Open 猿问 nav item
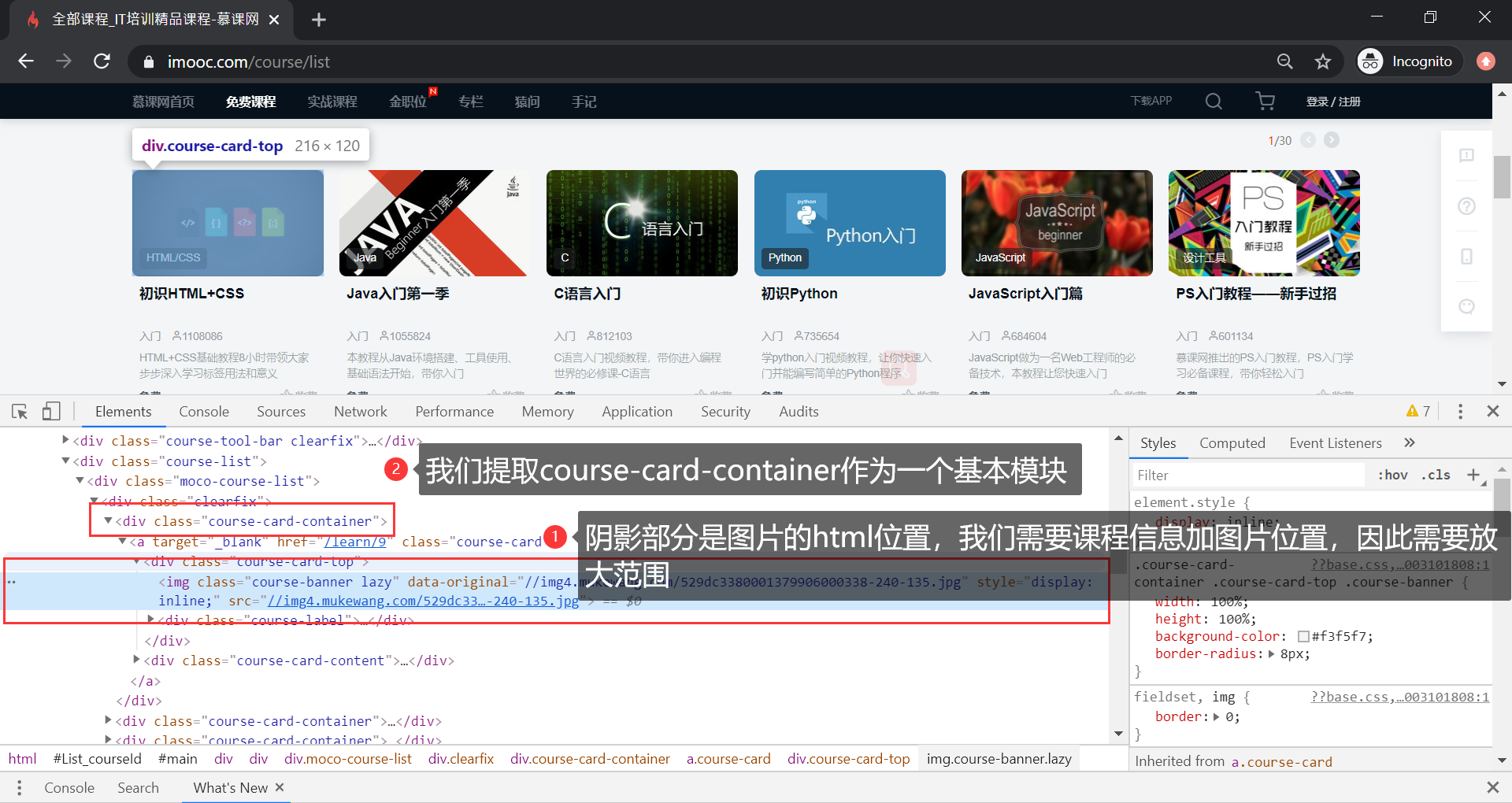This screenshot has height=803, width=1512. (x=527, y=102)
